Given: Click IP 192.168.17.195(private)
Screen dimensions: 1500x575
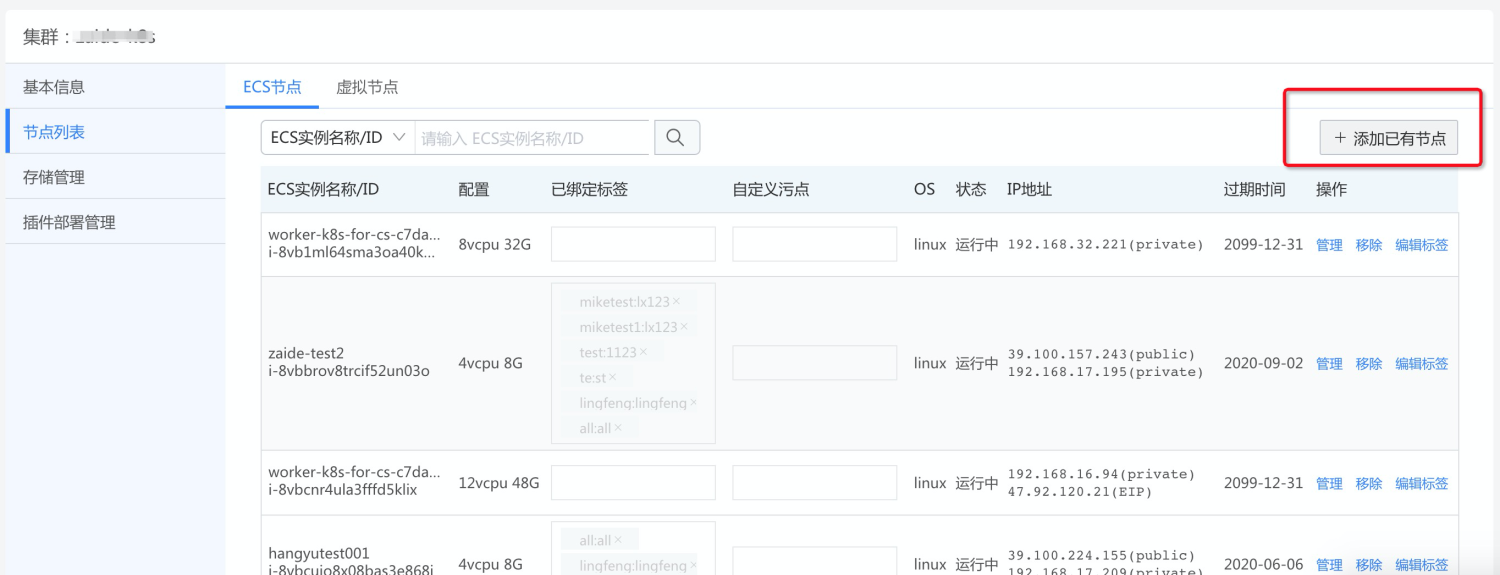Looking at the screenshot, I should pos(1105,372).
